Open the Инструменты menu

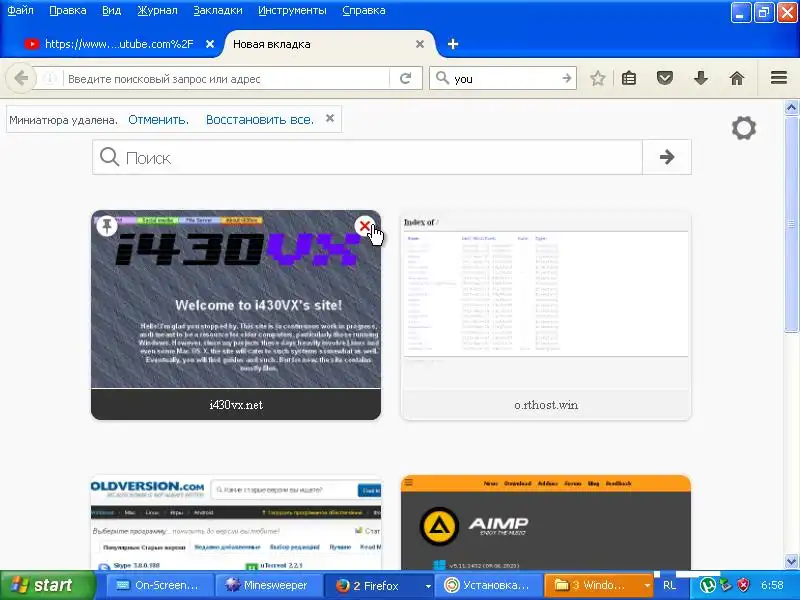tap(292, 10)
